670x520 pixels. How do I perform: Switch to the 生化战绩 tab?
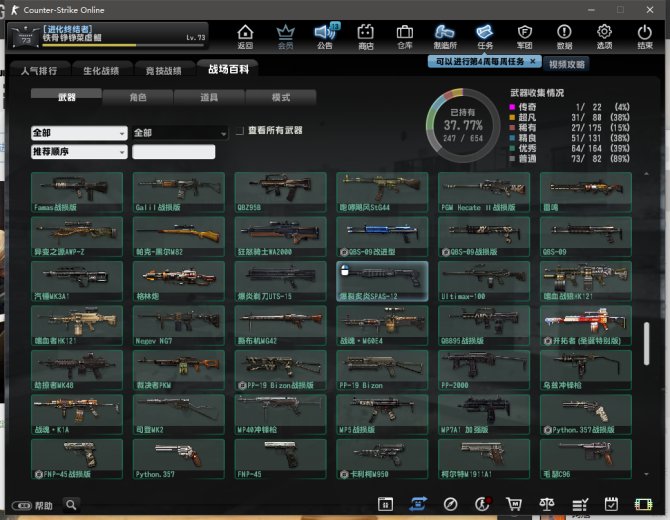point(101,71)
